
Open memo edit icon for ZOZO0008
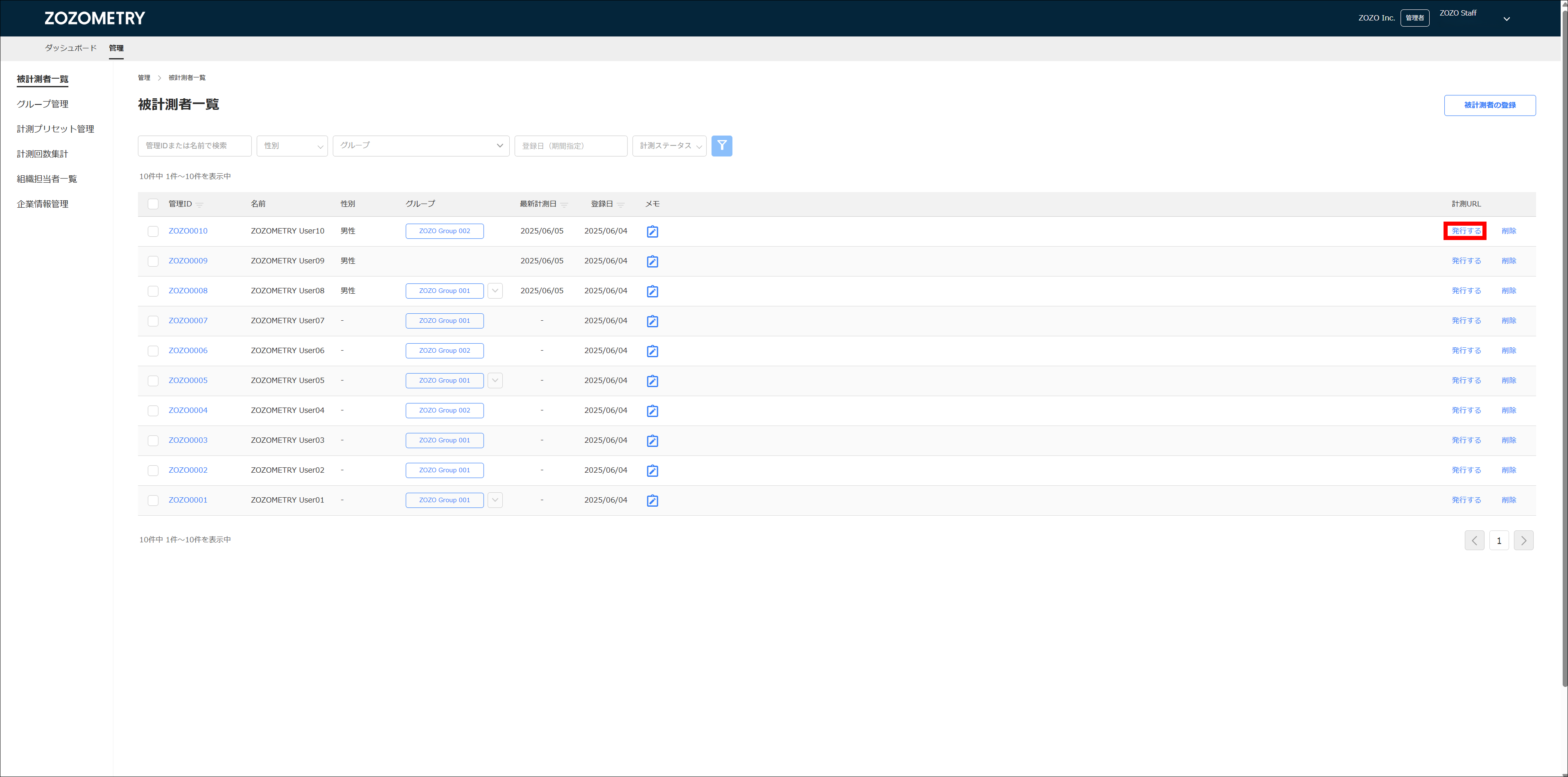652,291
